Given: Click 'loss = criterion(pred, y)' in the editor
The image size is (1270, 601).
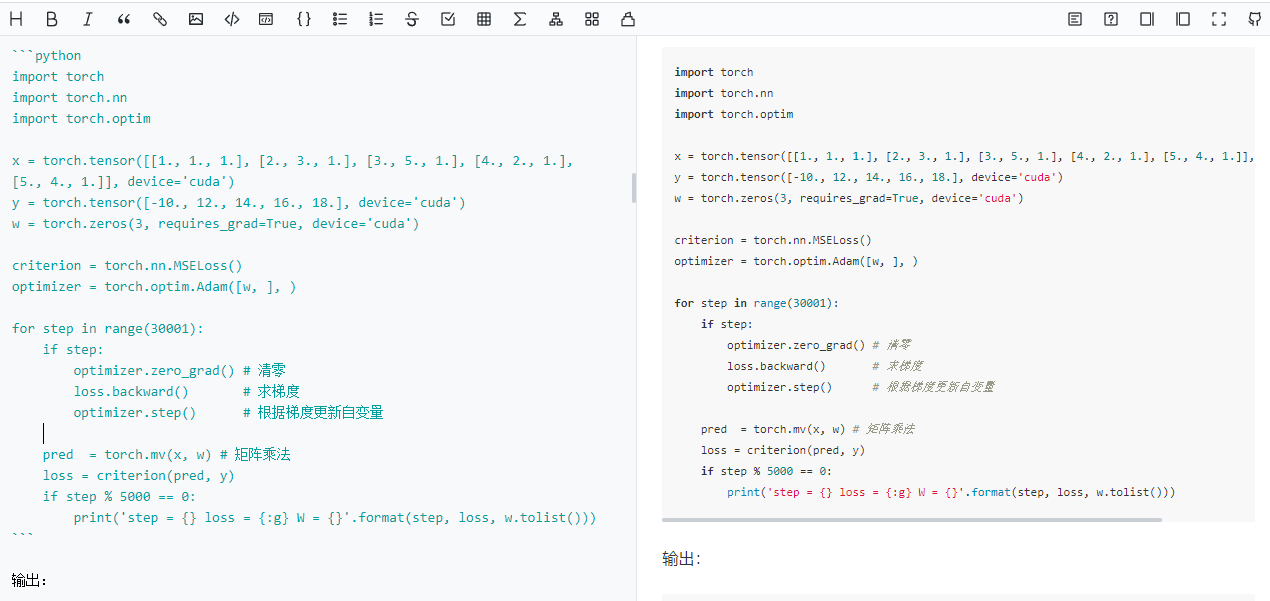Looking at the screenshot, I should [139, 475].
